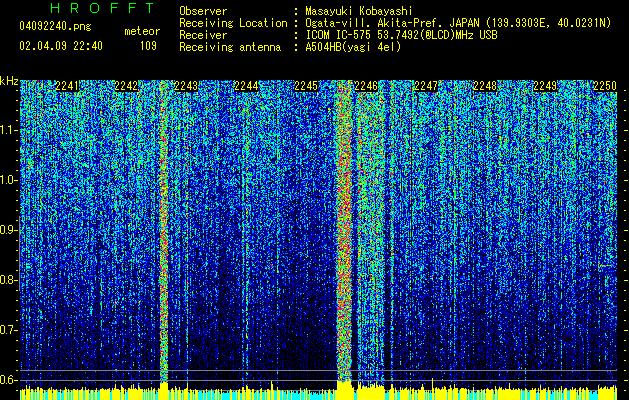Click the Receiver label

pyautogui.click(x=203, y=35)
